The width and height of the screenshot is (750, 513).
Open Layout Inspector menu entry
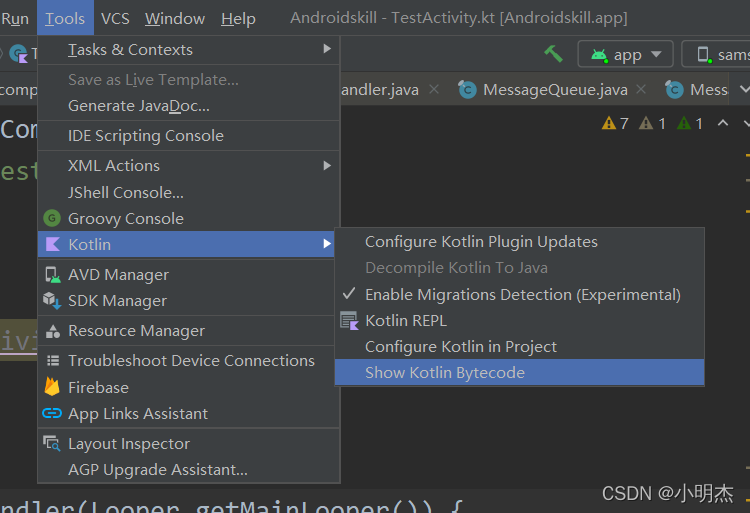188,444
